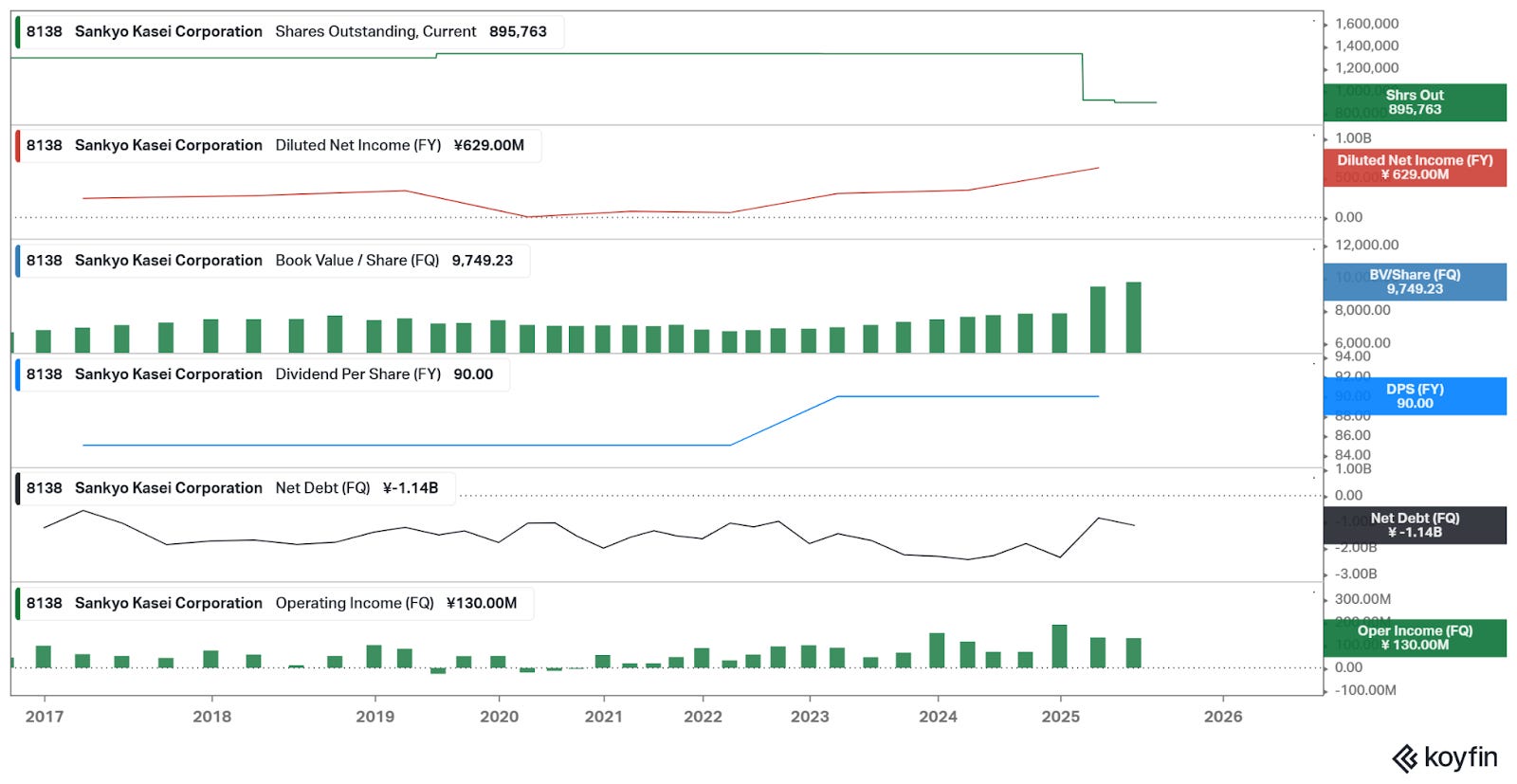Screen dimensions: 1517x784
Task: Click the 1,400,000 shares axis value
Action: click(x=1366, y=46)
